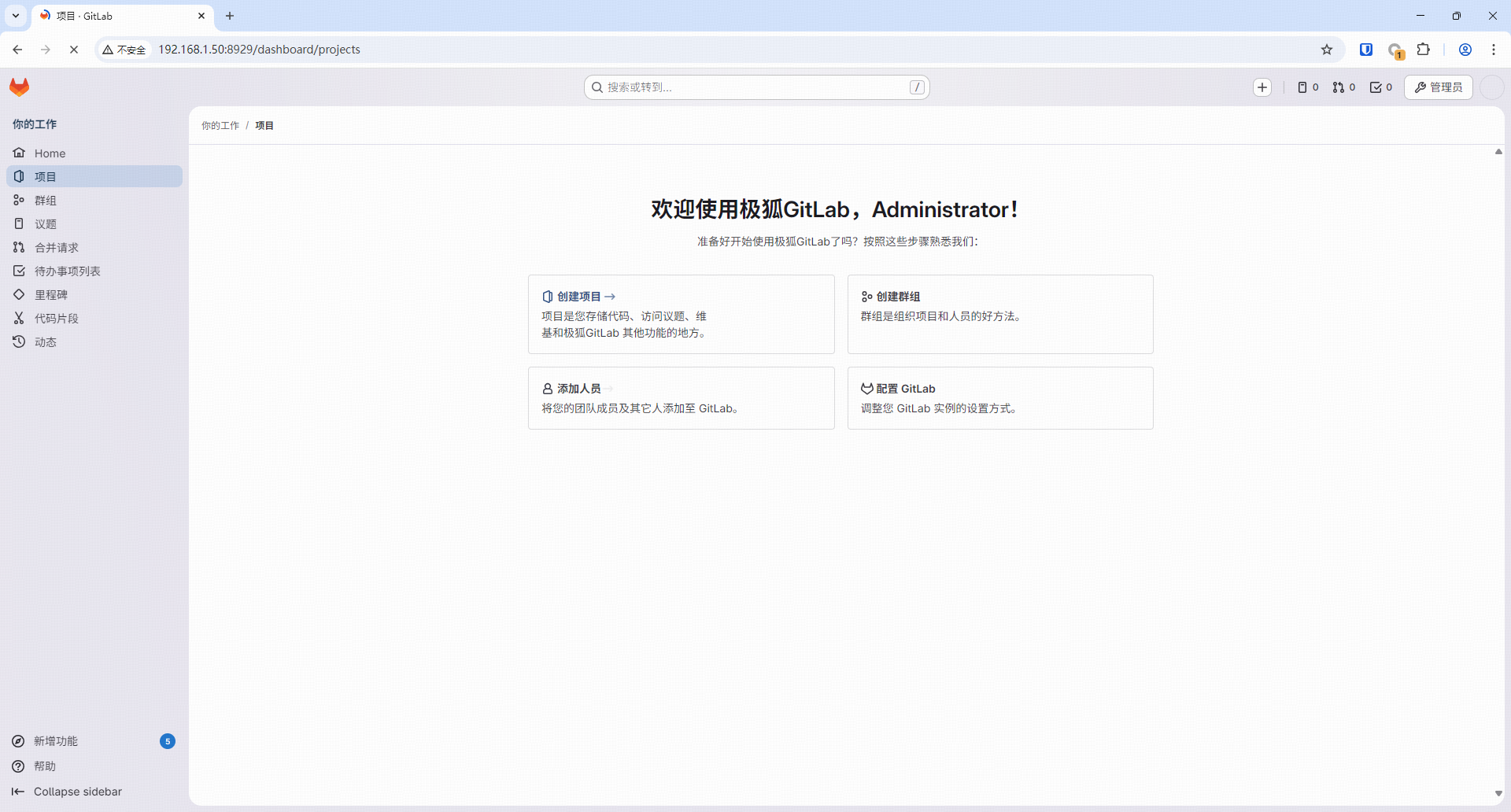Open 群组 in the sidebar

(94, 201)
